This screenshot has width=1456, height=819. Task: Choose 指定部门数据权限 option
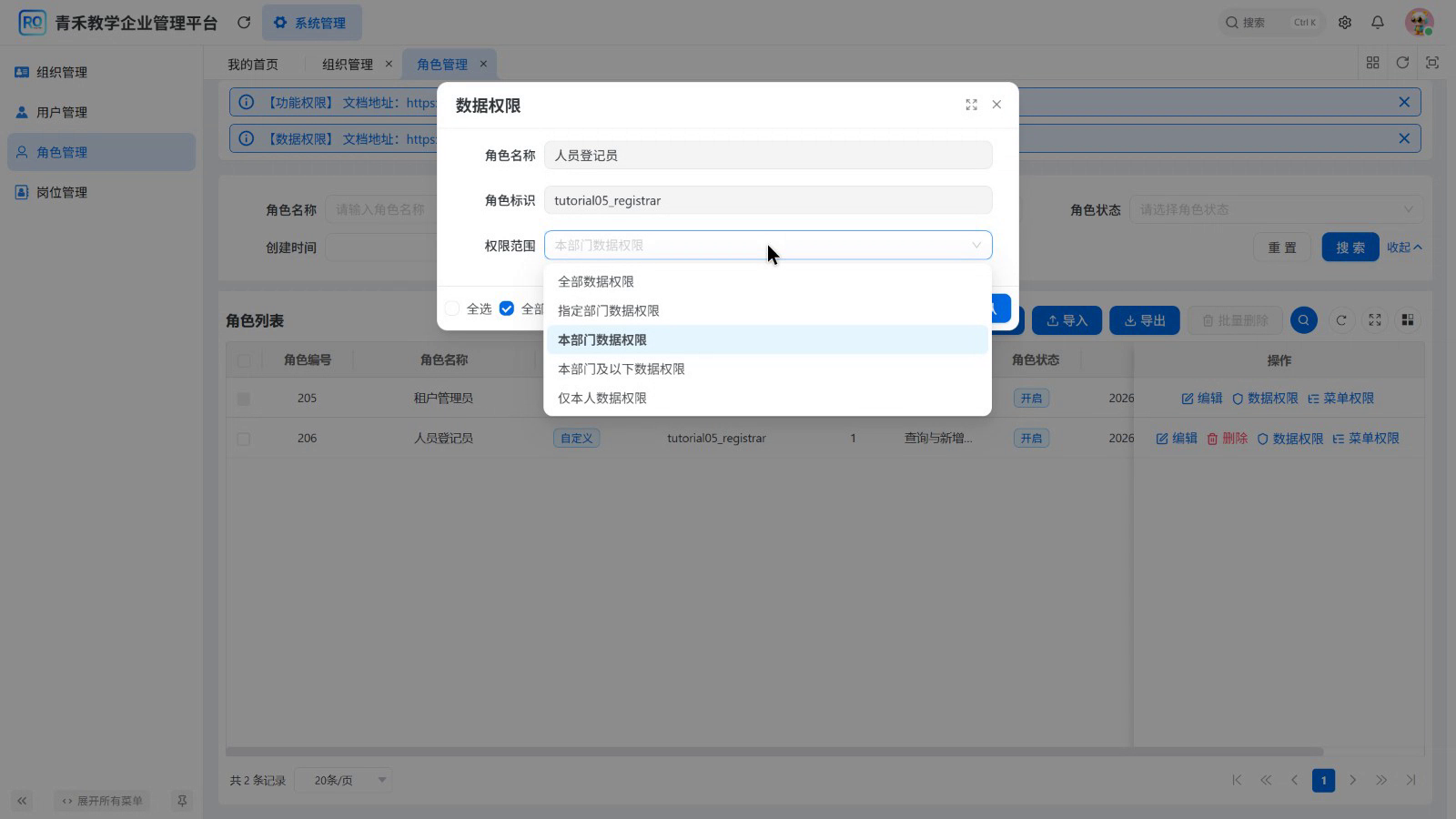coord(767,310)
